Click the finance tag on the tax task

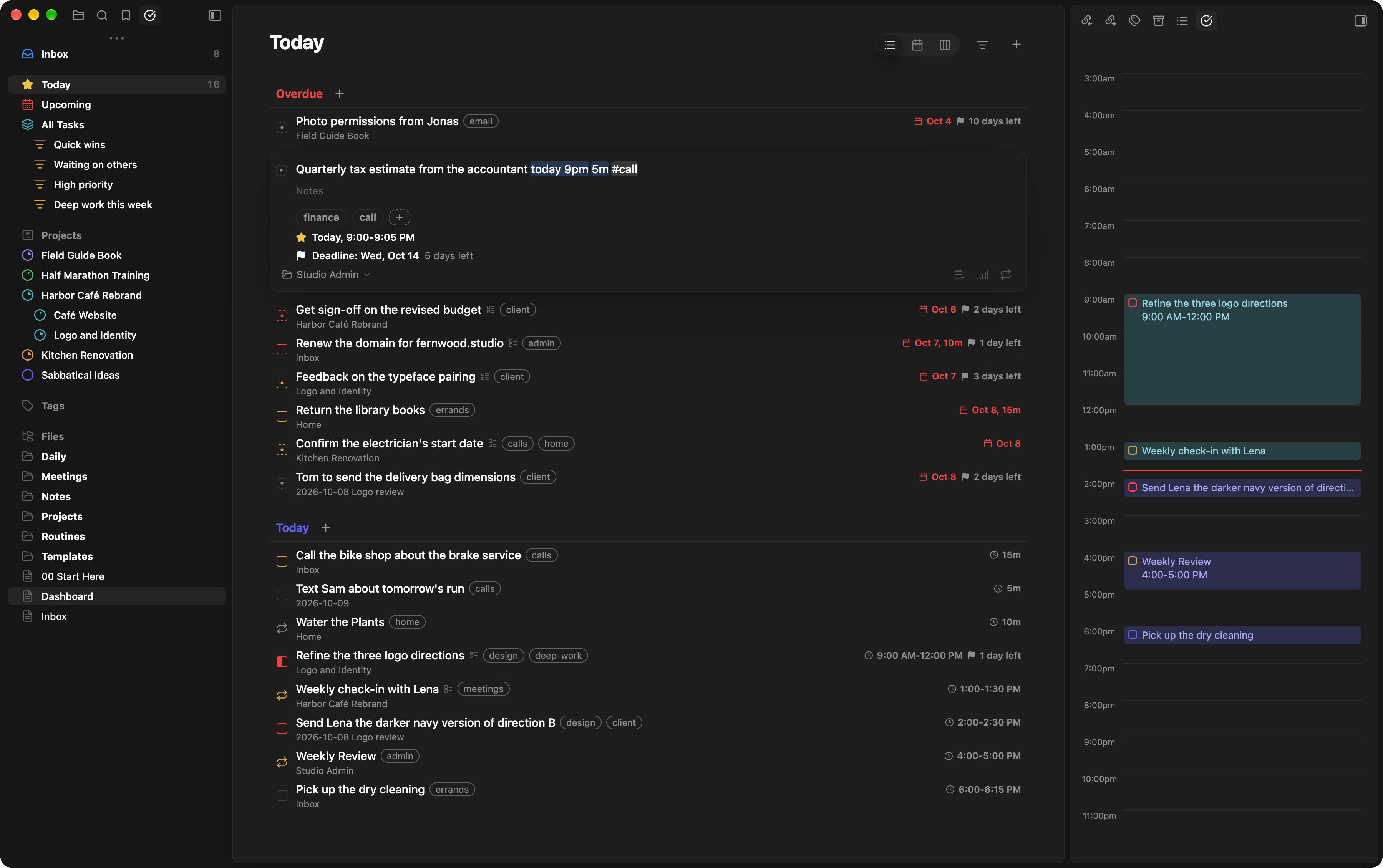click(x=321, y=217)
